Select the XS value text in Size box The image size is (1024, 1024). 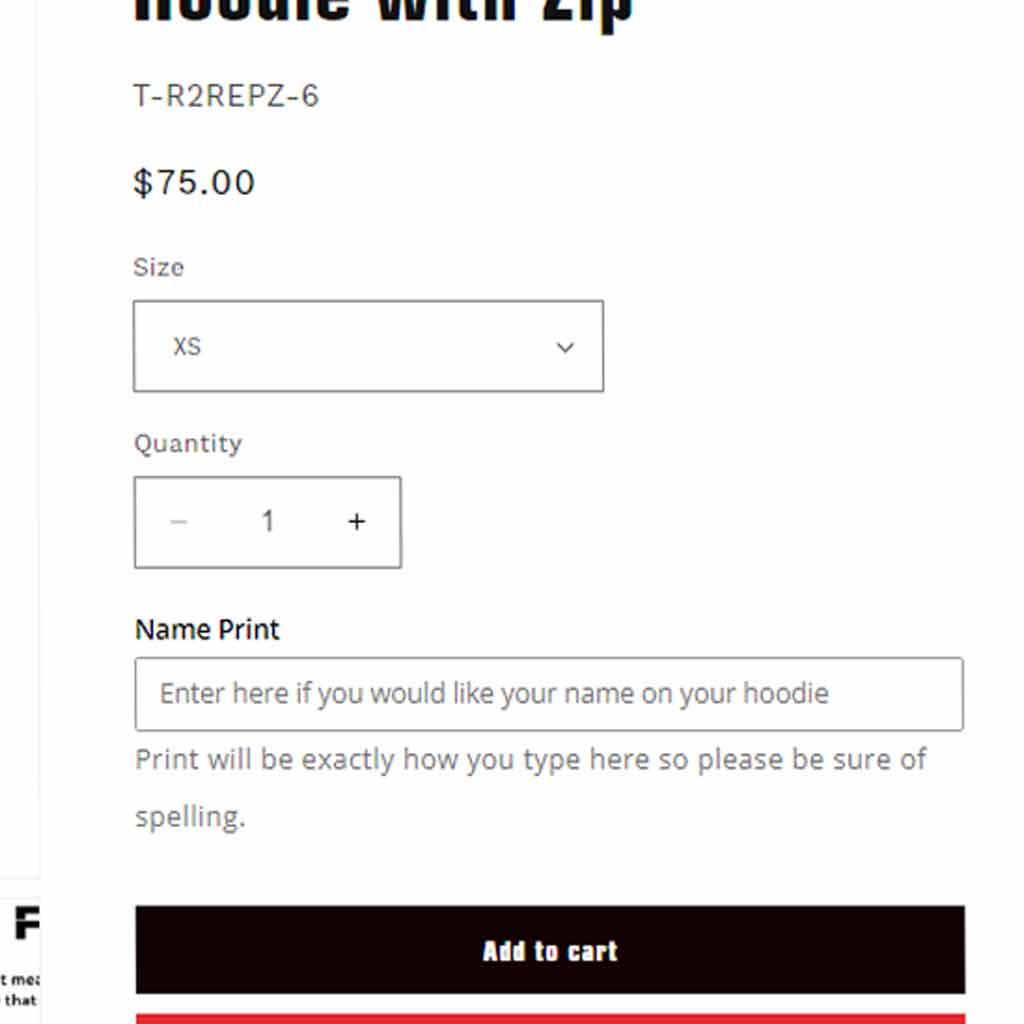coord(187,347)
